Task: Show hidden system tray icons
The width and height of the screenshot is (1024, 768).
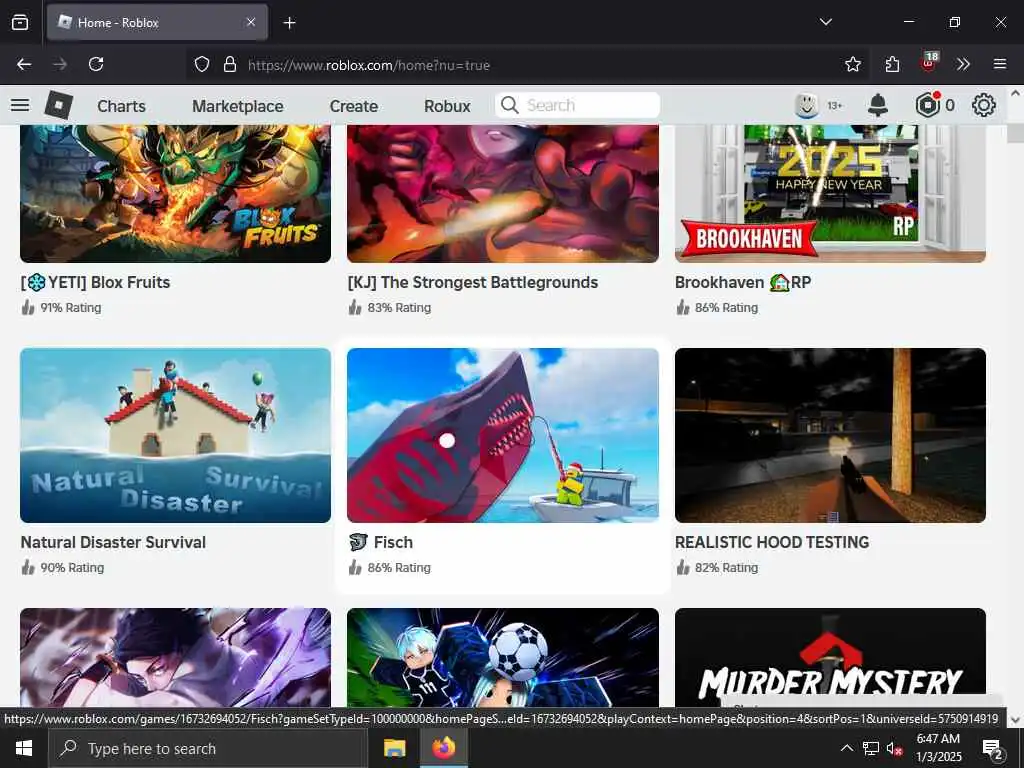Action: point(846,748)
